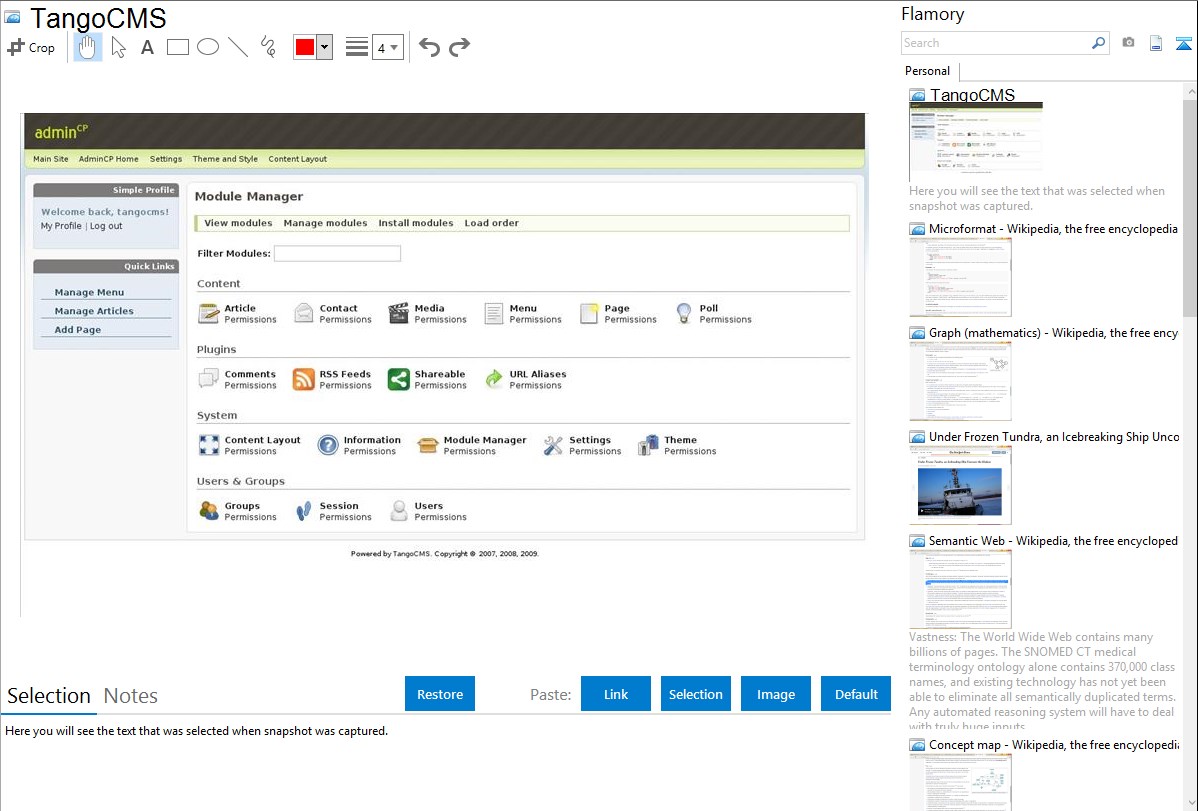The width and height of the screenshot is (1198, 811).
Task: Redo the last annotation
Action: (x=459, y=47)
